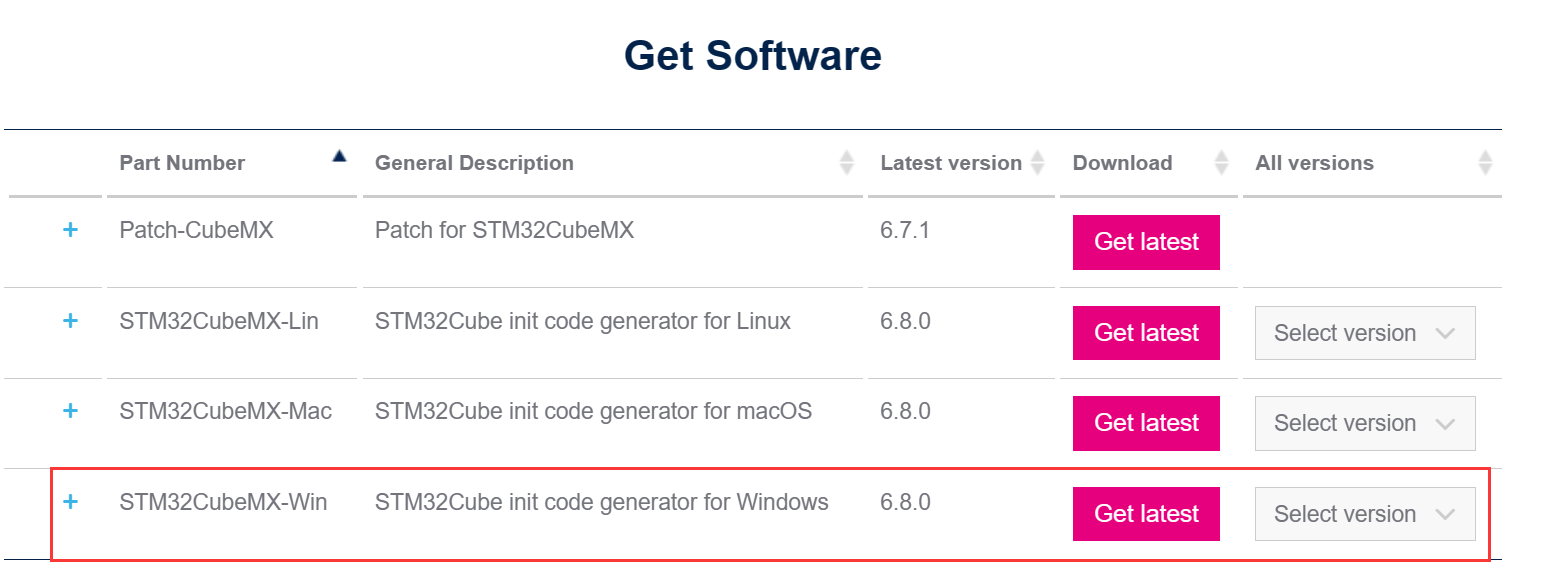Expand the STM32CubeMX-Mac row details
Image resolution: width=1549 pixels, height=586 pixels.
(x=70, y=410)
